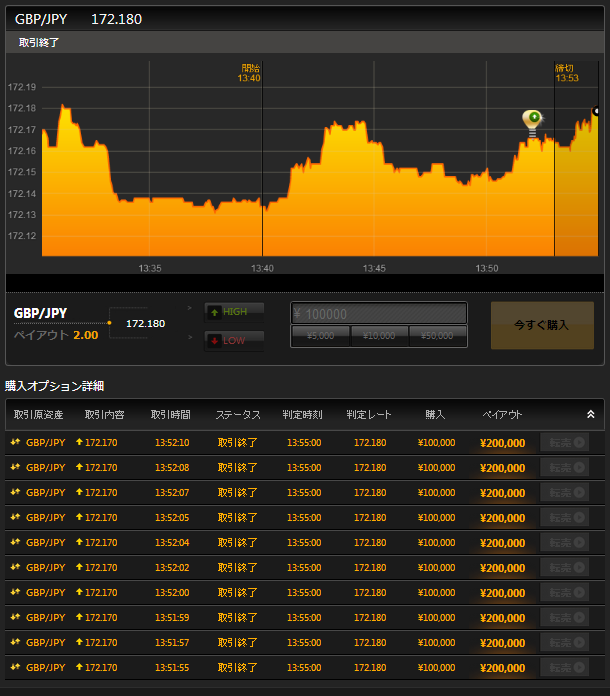Image resolution: width=610 pixels, height=696 pixels.
Task: Click the up arrow beside 172.170 in 13:52:10 row
Action: [x=79, y=442]
